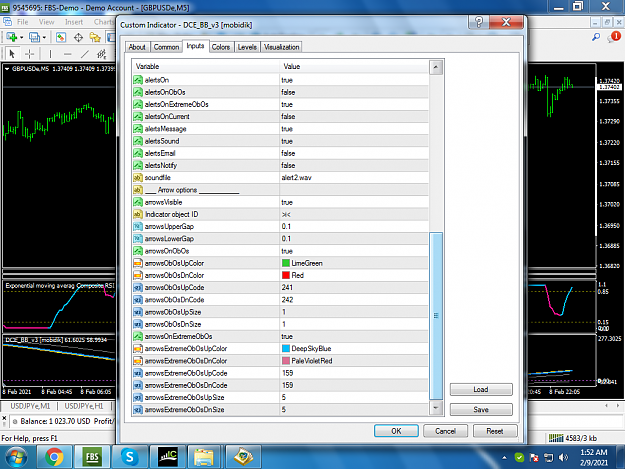Click the soundfile string icon
This screenshot has height=469, width=625.
pos(138,178)
